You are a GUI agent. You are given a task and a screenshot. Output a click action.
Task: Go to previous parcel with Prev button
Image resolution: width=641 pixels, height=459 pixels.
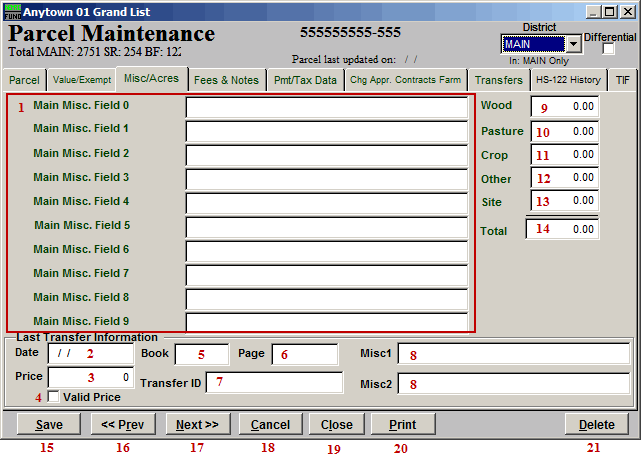(123, 425)
